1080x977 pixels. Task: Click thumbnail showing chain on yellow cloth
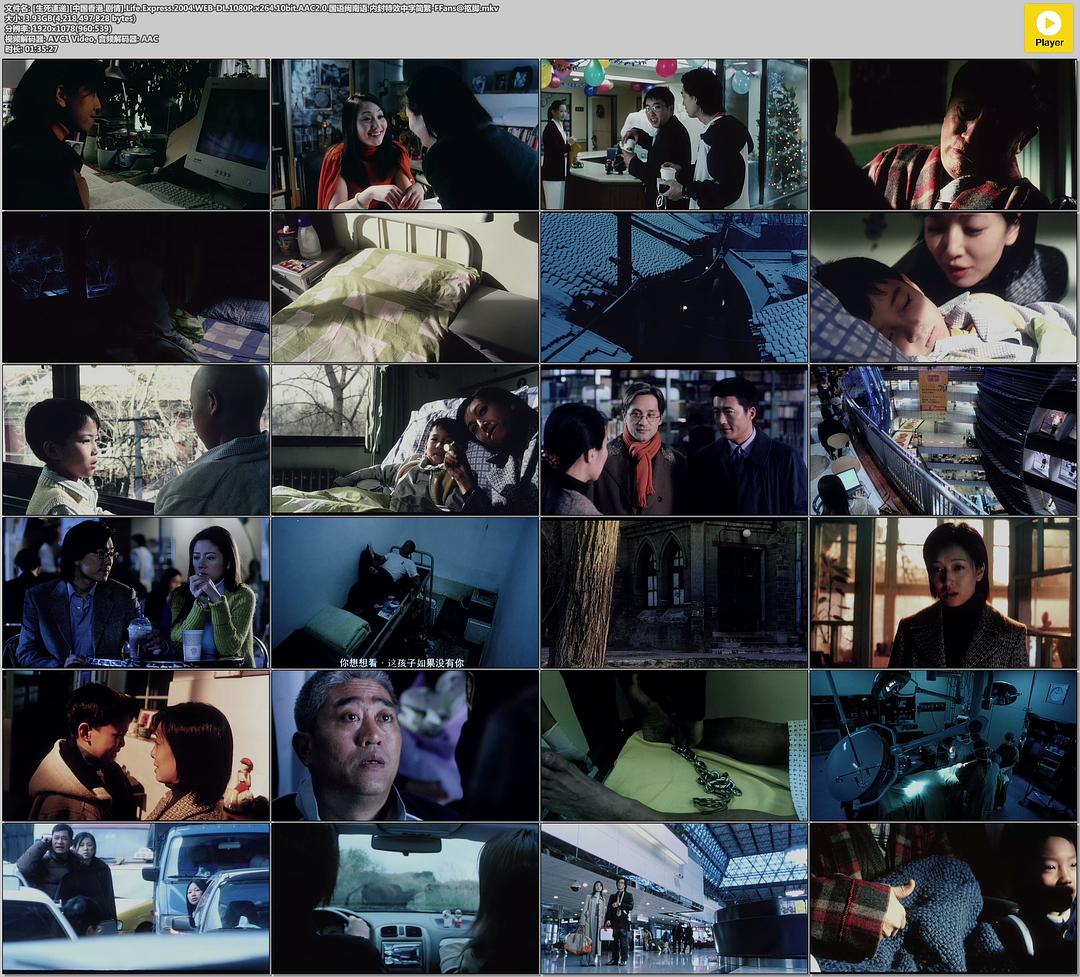(x=674, y=745)
